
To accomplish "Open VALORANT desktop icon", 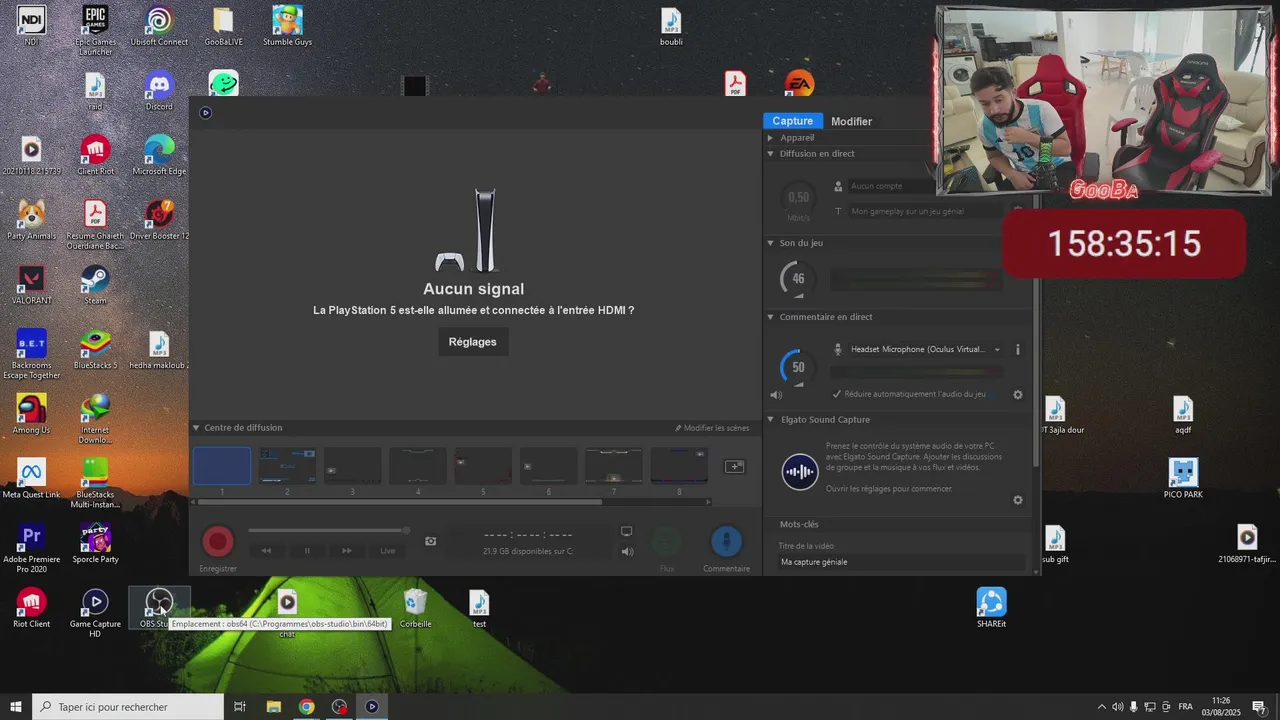I will click(x=31, y=284).
